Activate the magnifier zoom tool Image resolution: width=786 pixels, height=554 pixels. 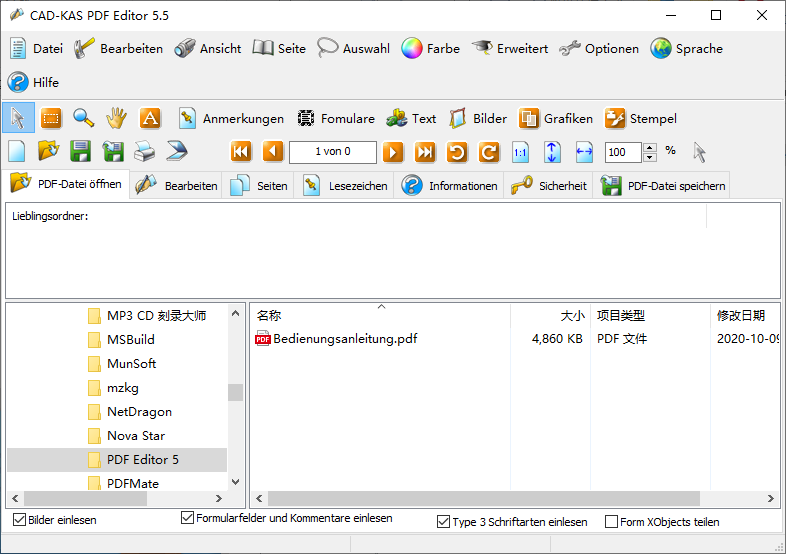click(83, 118)
